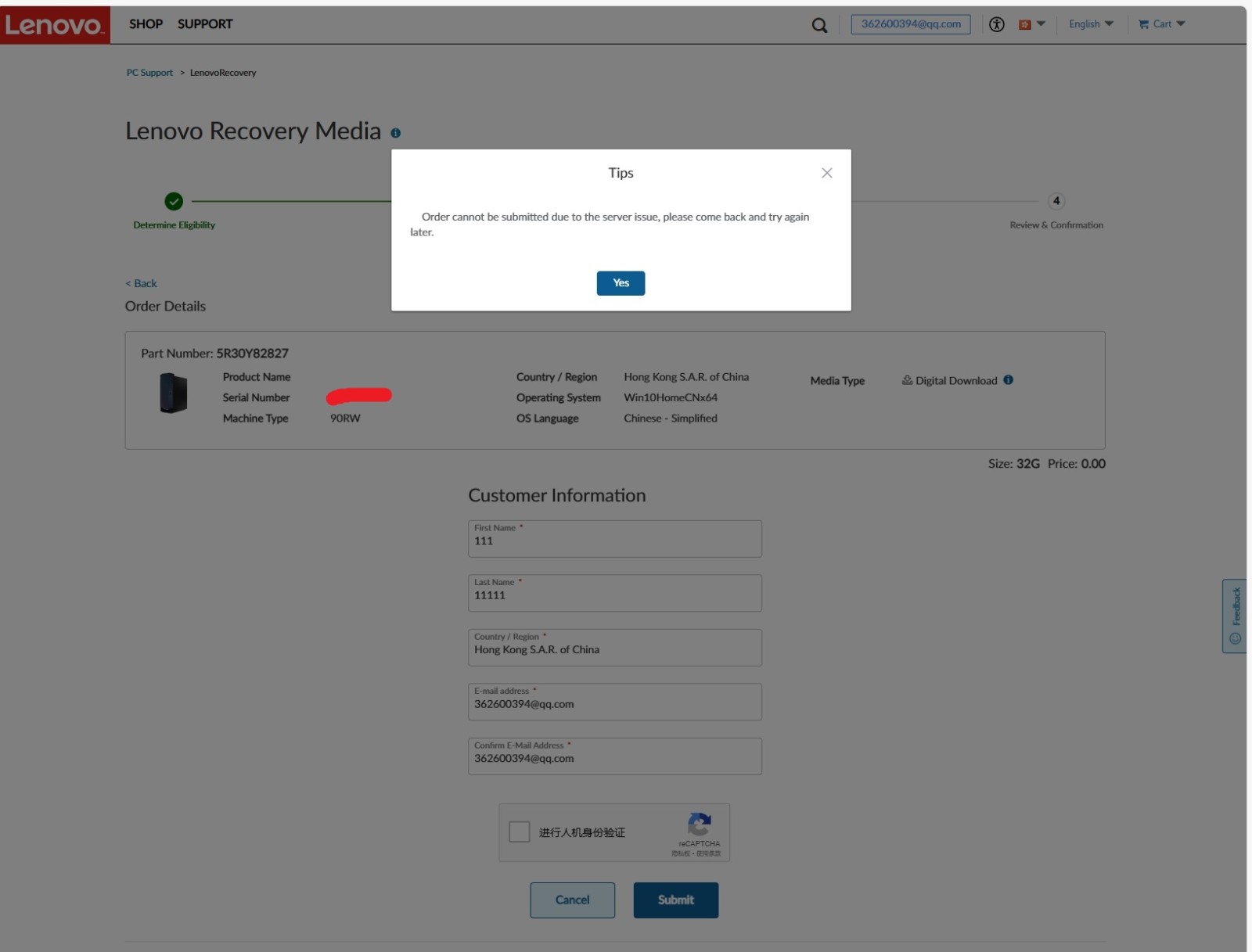Click the reCAPTCHA logo
Image resolution: width=1252 pixels, height=952 pixels.
pos(699,824)
